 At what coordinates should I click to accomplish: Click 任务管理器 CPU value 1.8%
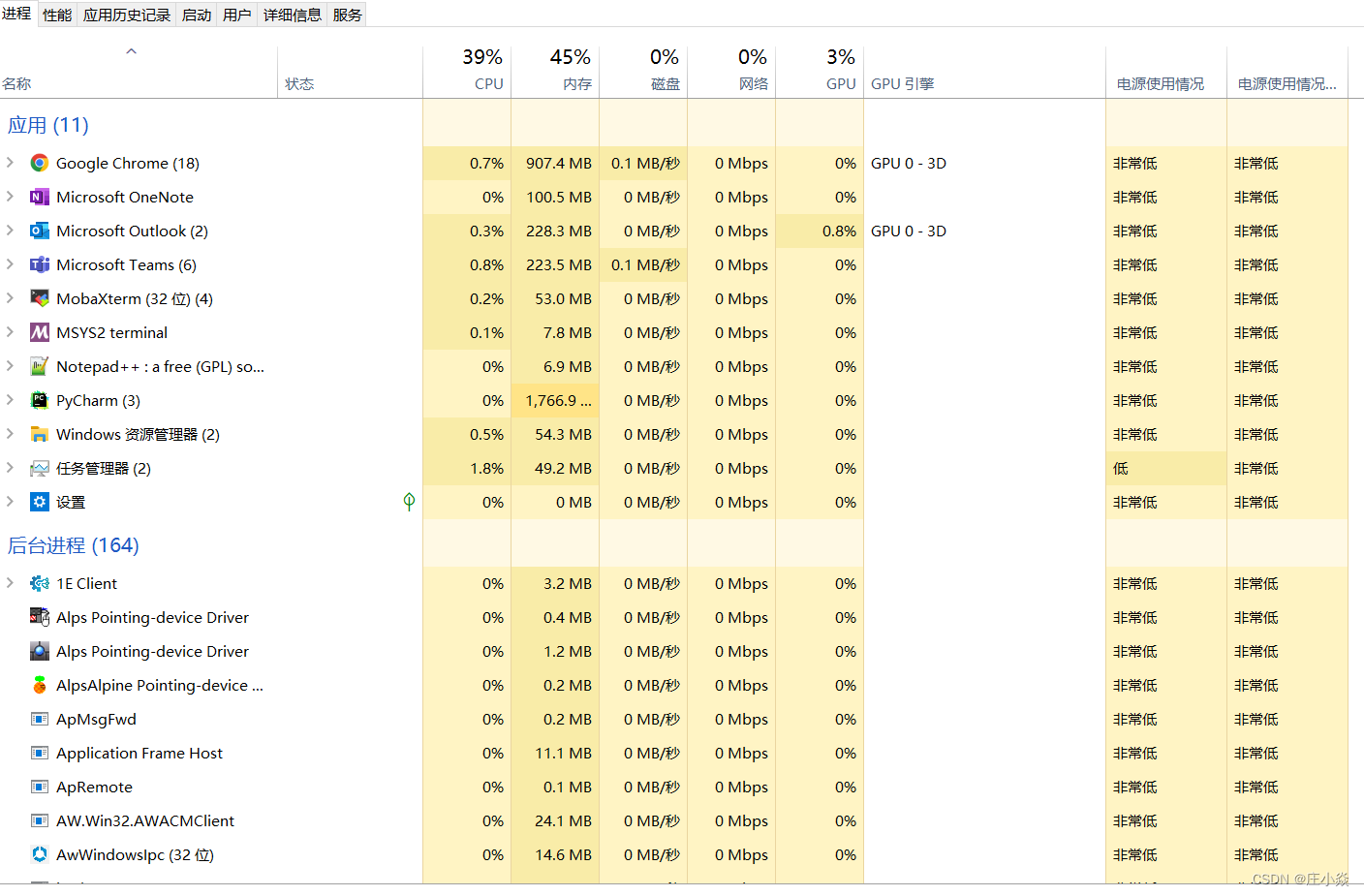[x=486, y=468]
